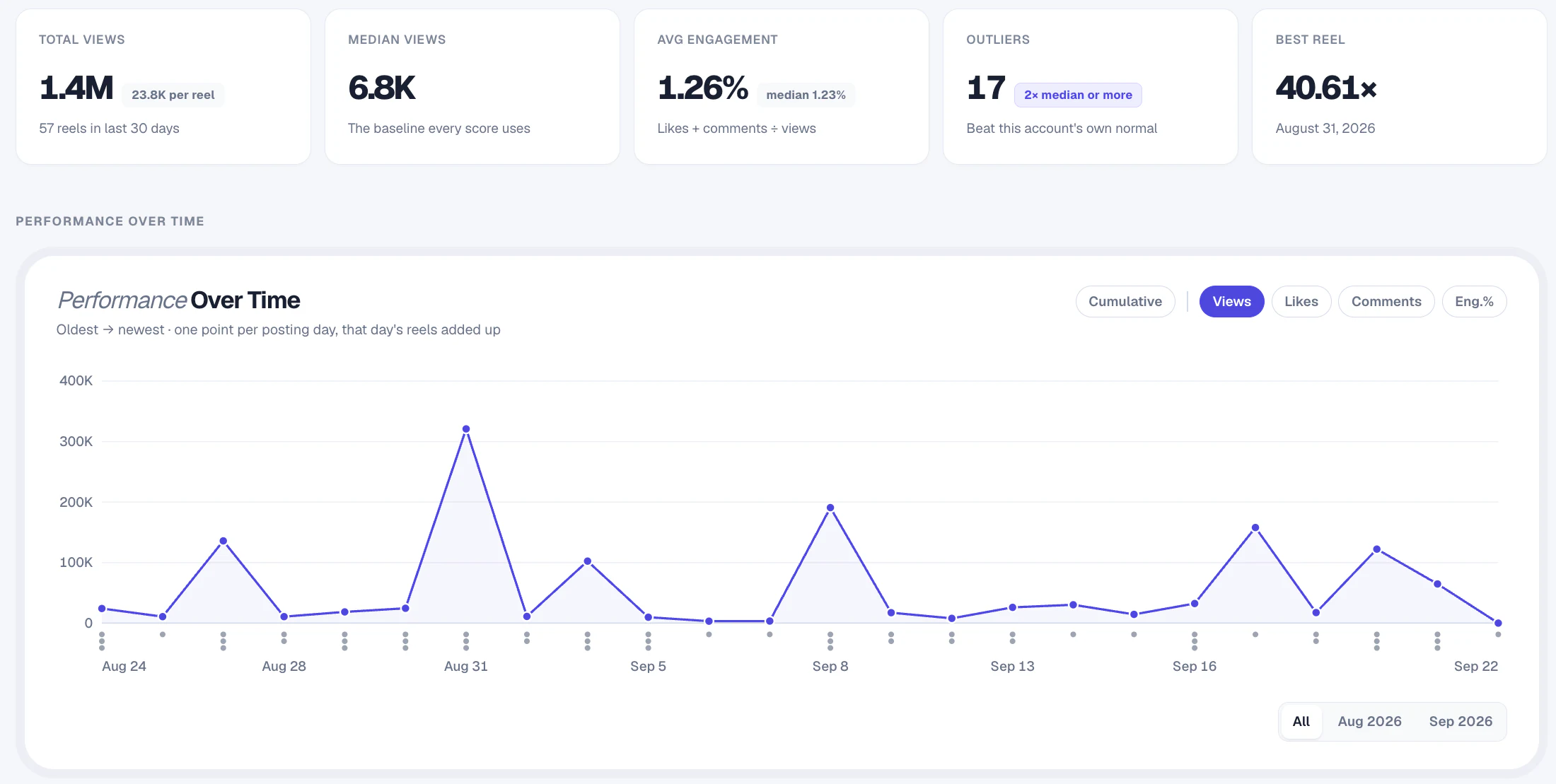
Task: Open the Total Views card
Action: click(163, 87)
